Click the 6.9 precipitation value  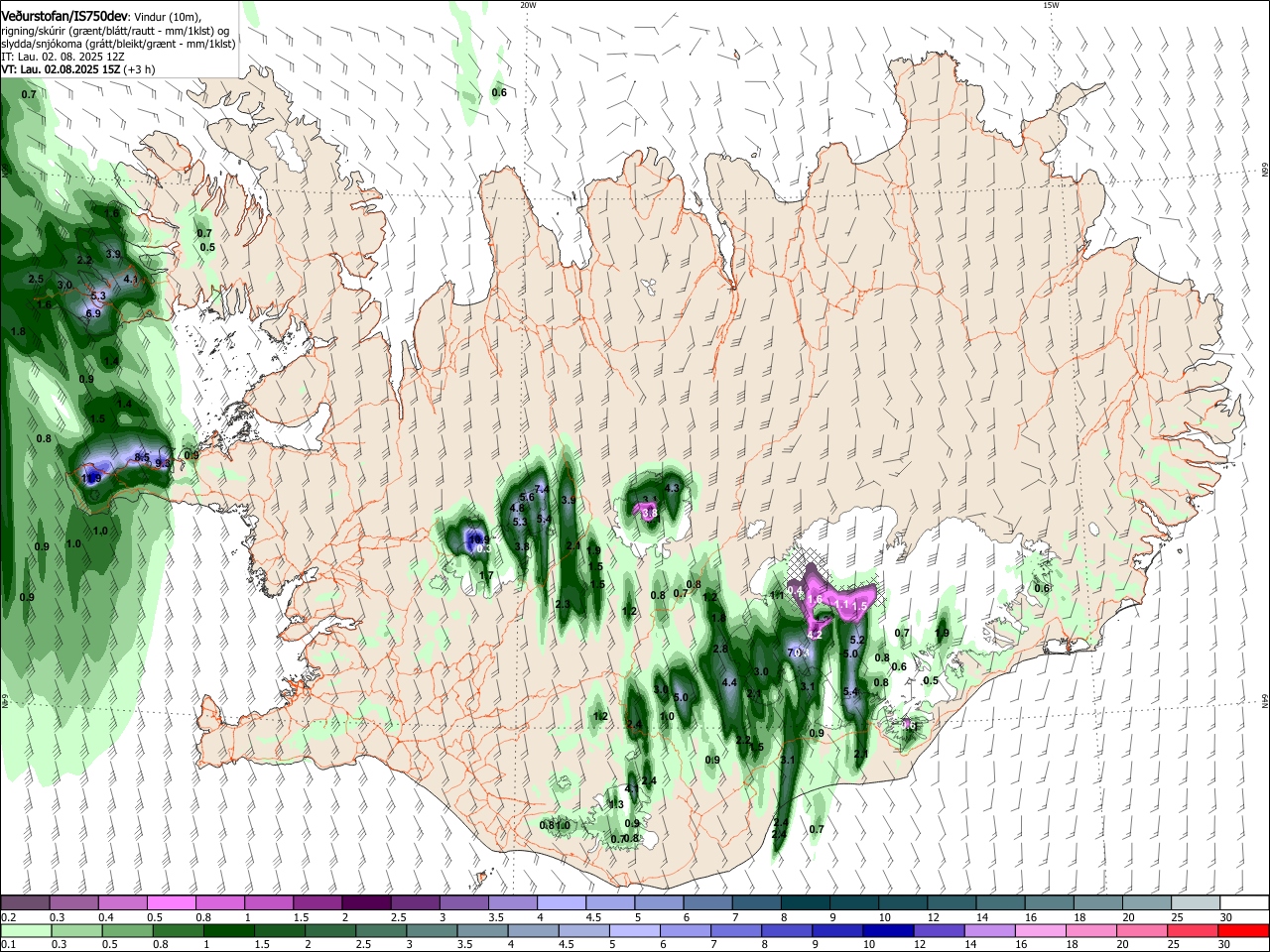coord(93,313)
